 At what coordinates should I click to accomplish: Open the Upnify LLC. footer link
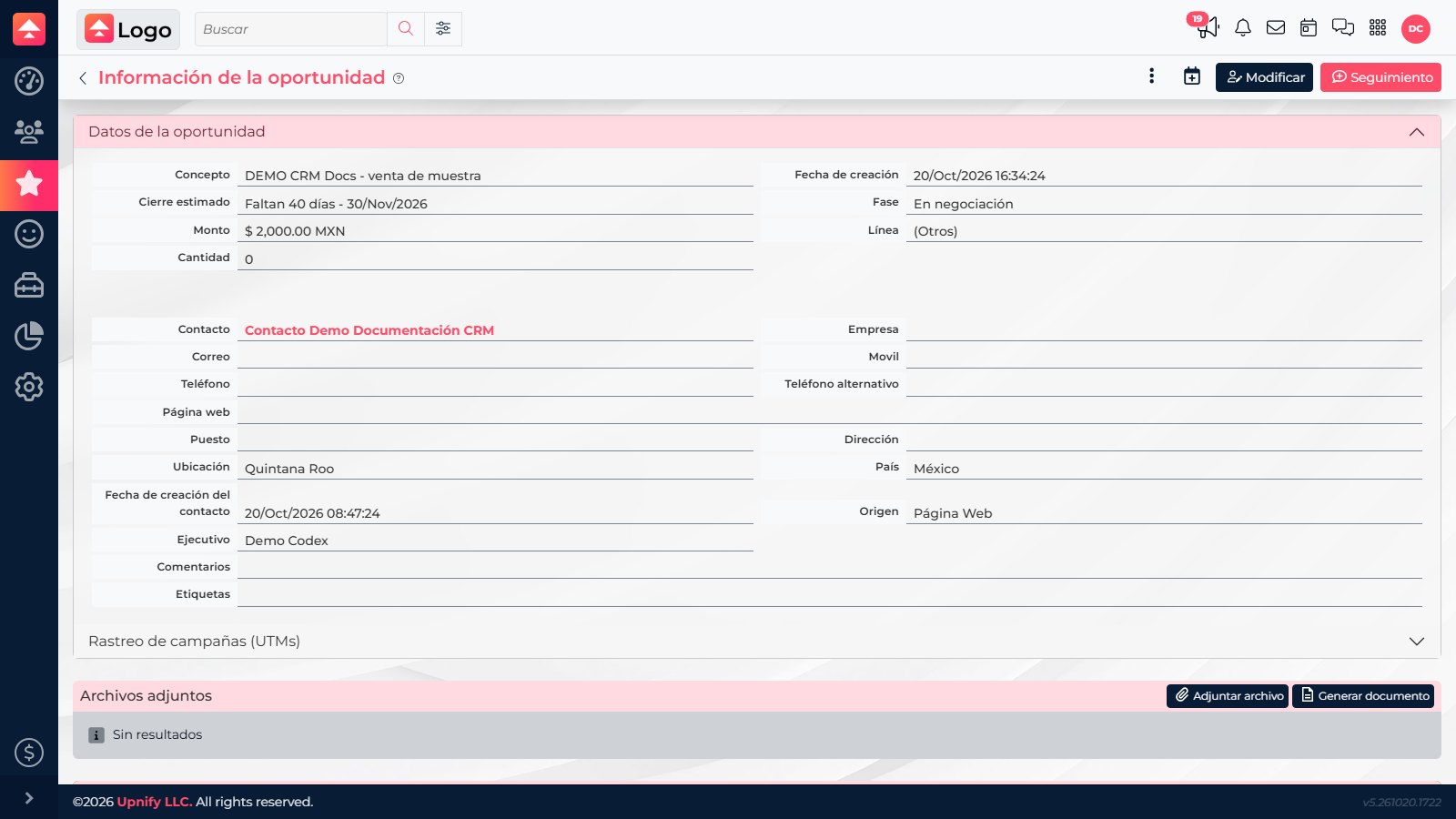point(154,802)
